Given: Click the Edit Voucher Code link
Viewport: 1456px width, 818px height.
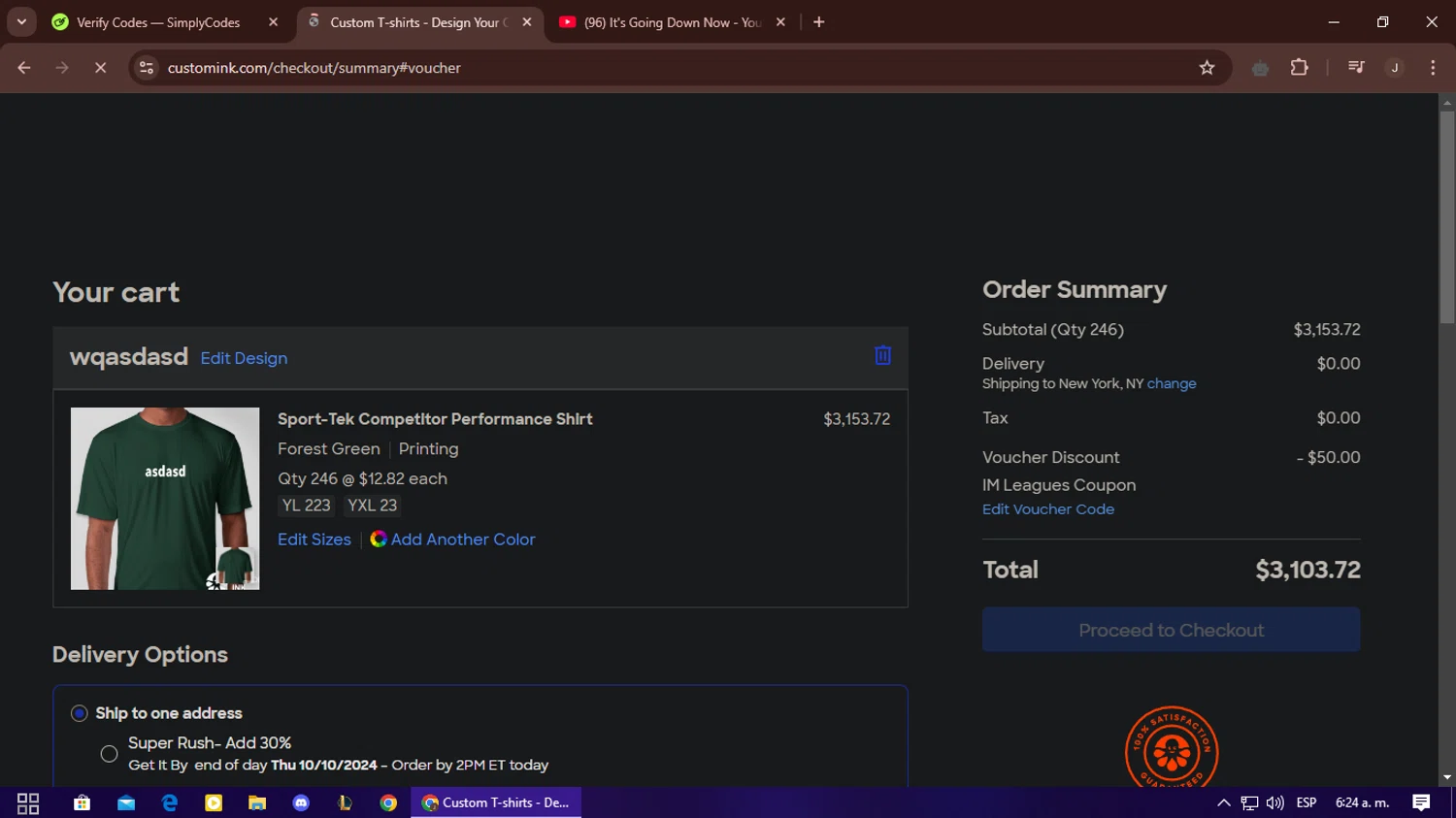Looking at the screenshot, I should (1048, 508).
